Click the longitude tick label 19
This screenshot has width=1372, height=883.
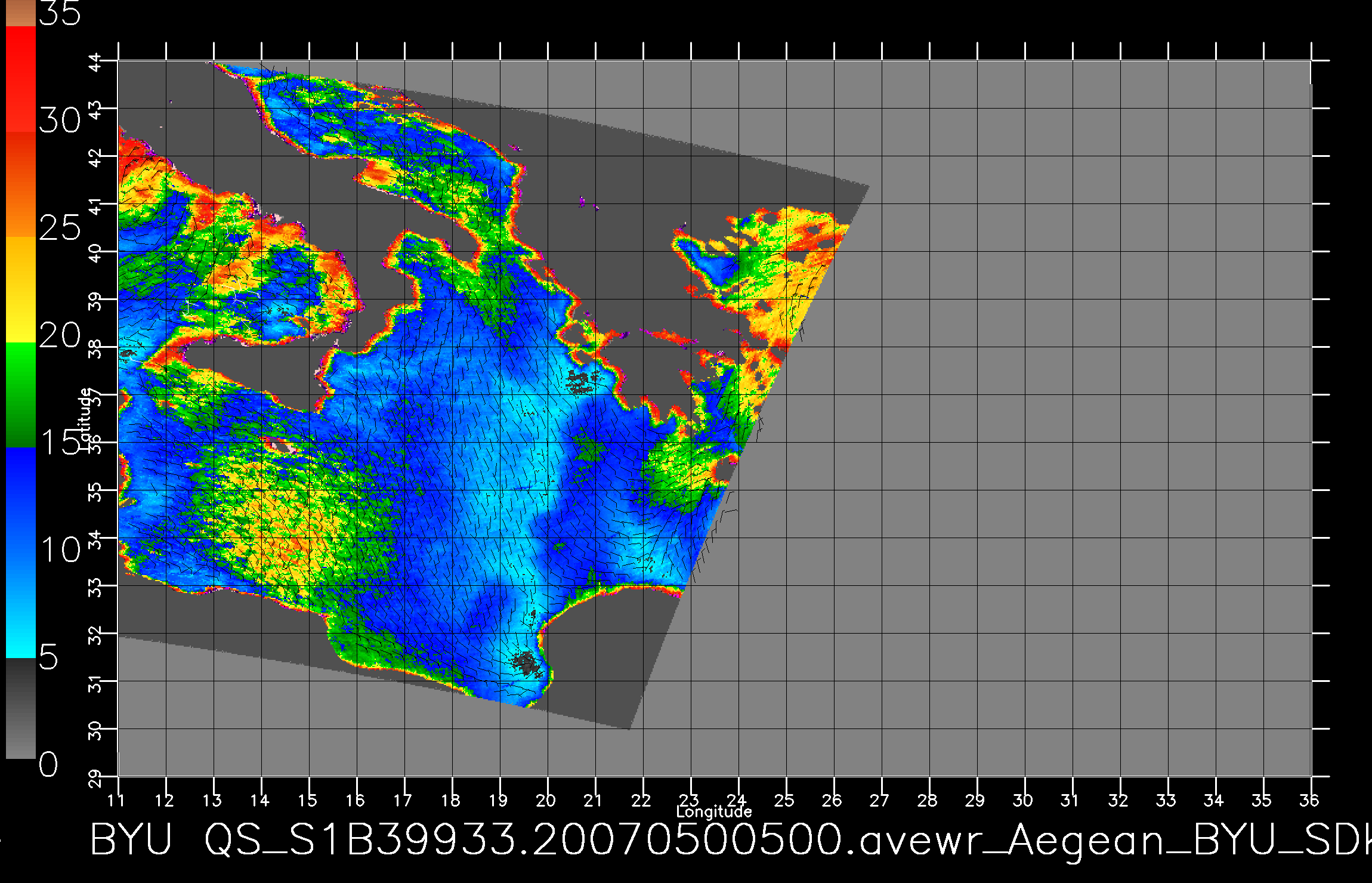tap(498, 799)
